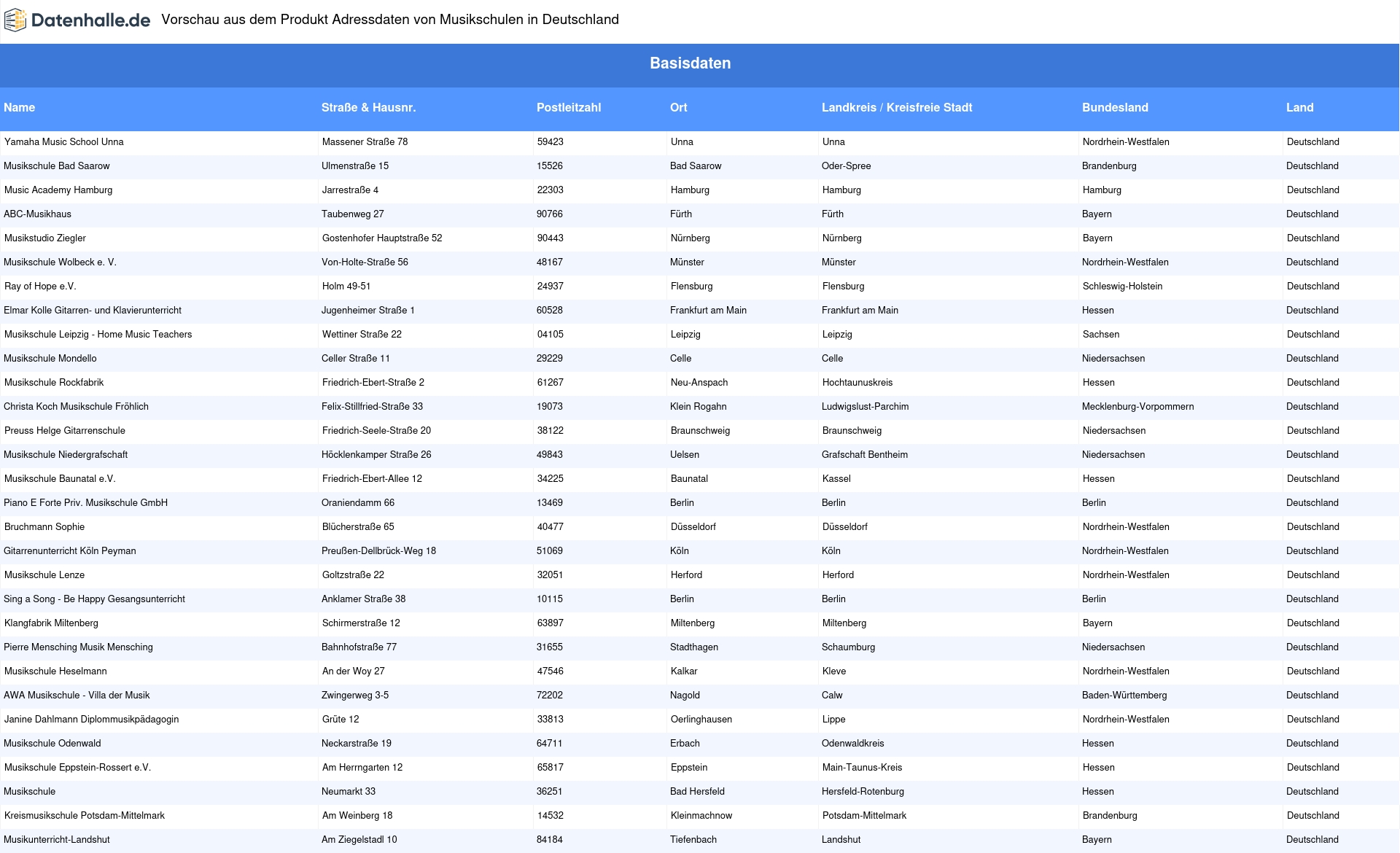The height and width of the screenshot is (853, 1400).
Task: Select Preuss Helge Gitarrenschule name
Action: tap(65, 431)
